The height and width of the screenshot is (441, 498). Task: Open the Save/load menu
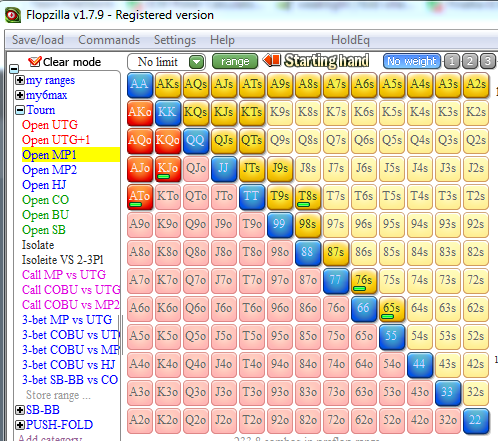(x=38, y=40)
